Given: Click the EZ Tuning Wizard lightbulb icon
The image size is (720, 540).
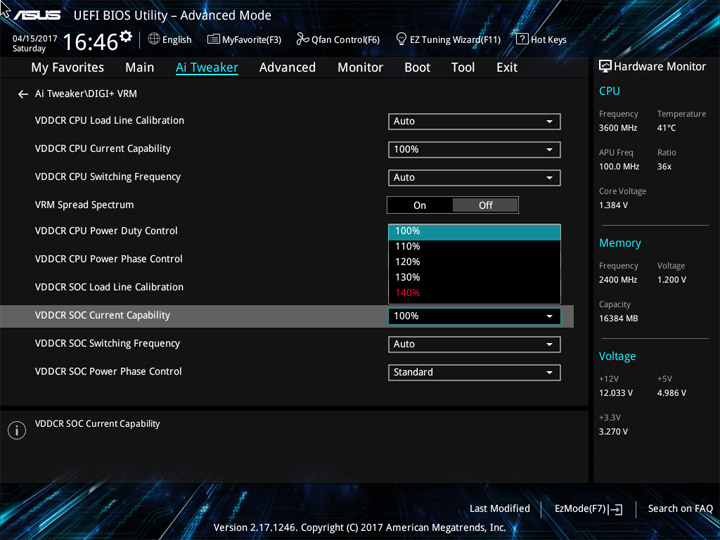Looking at the screenshot, I should pos(401,39).
